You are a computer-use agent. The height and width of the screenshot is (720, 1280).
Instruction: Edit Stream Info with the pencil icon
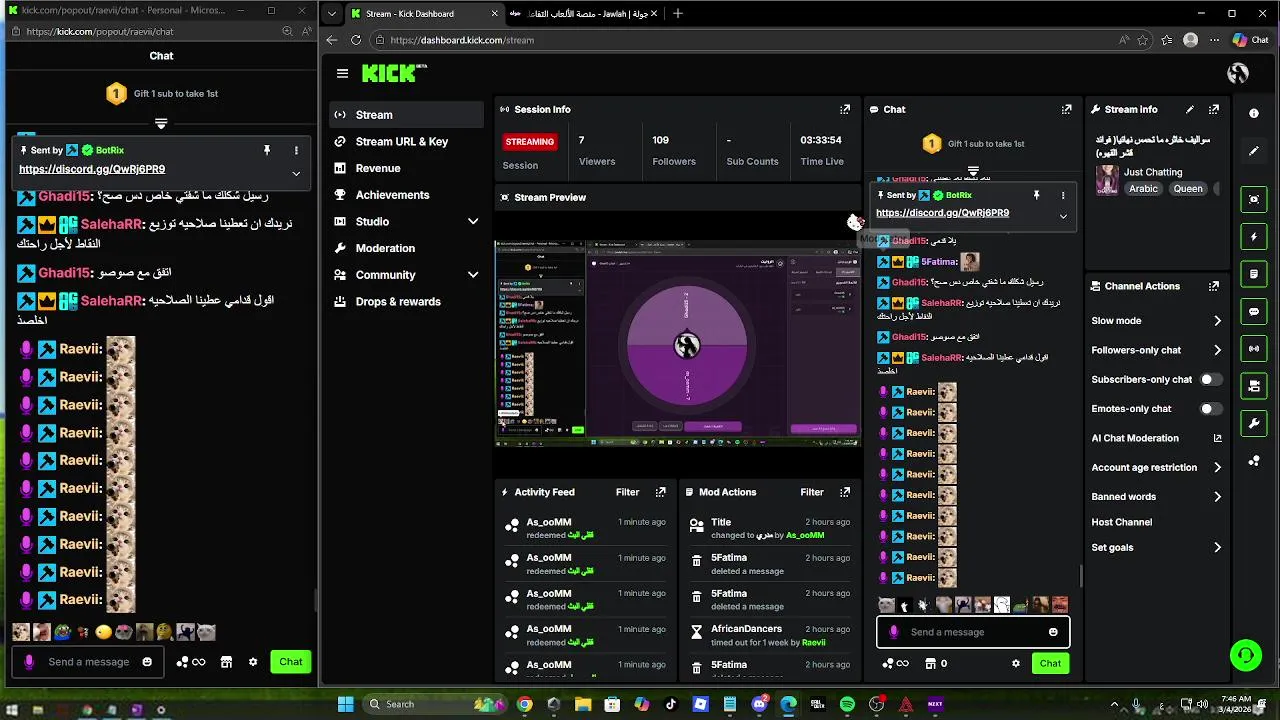click(1190, 109)
